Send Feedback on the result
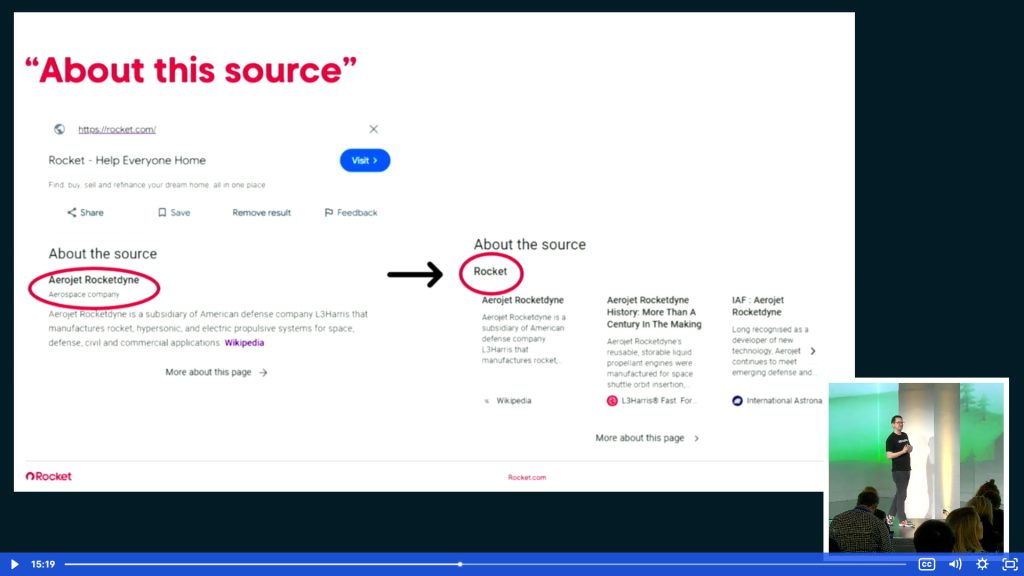The image size is (1024, 576). point(351,213)
